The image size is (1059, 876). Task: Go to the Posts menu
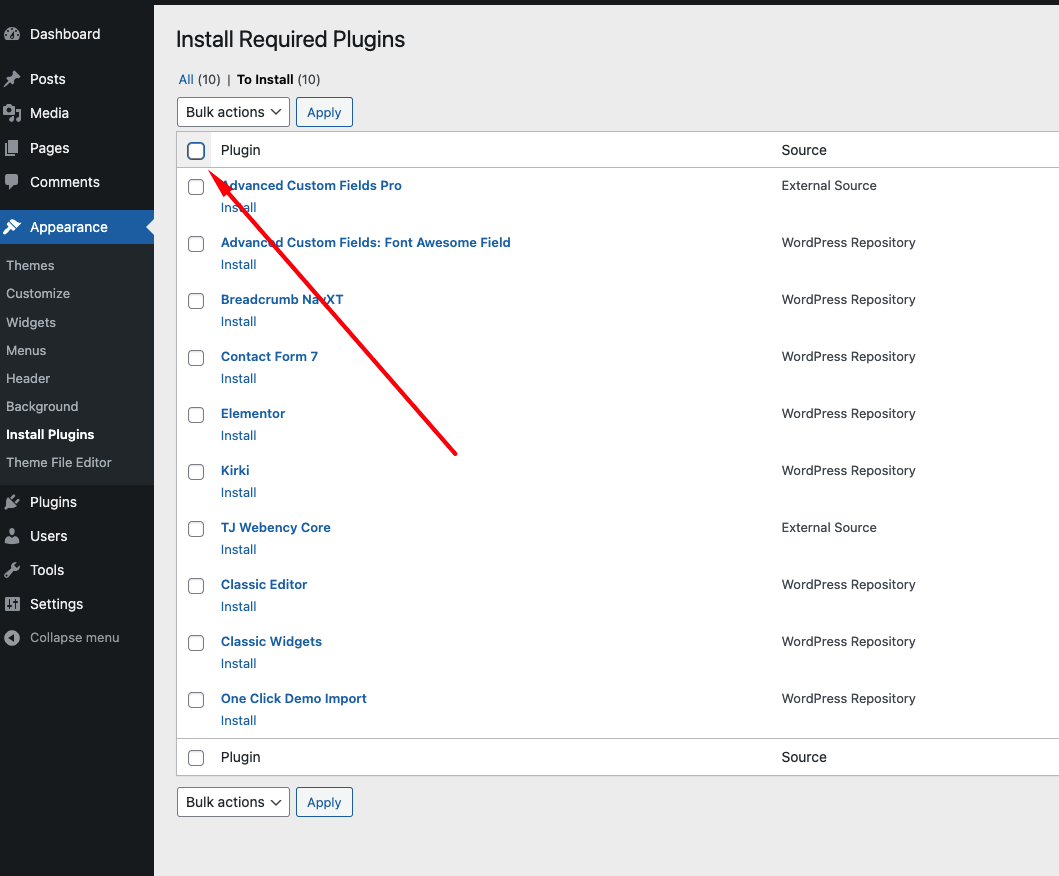tap(47, 79)
